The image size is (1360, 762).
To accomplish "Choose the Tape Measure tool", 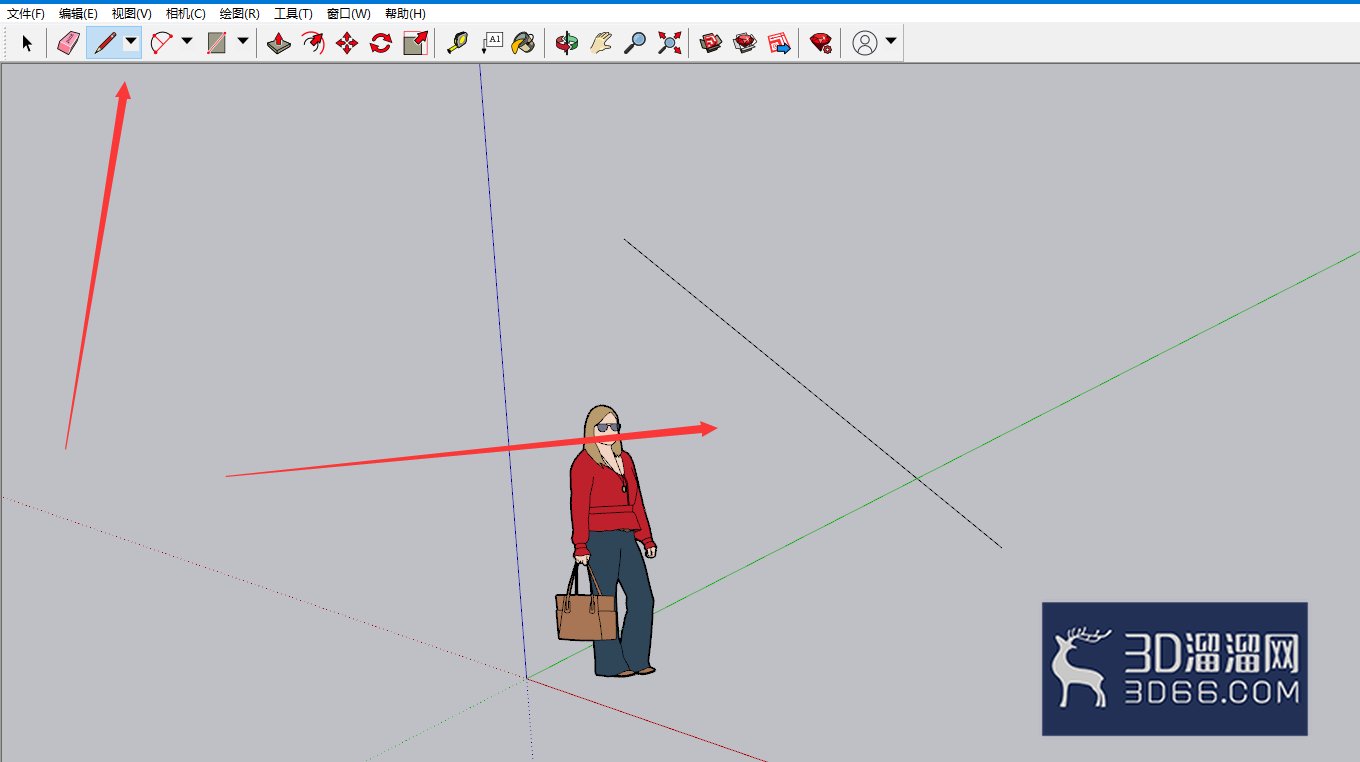I will tap(457, 43).
